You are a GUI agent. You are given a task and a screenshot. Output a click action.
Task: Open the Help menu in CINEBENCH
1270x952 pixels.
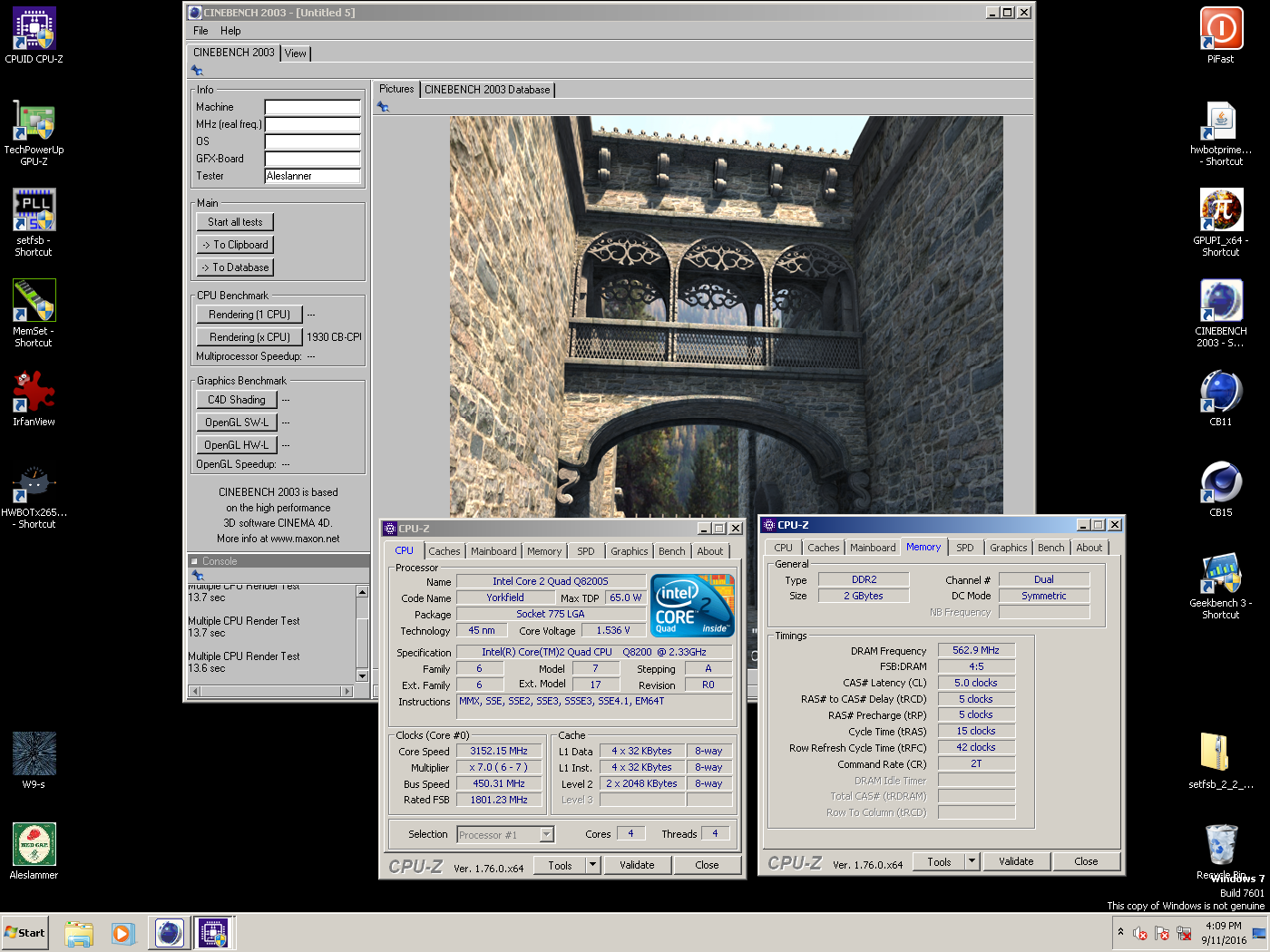click(230, 31)
